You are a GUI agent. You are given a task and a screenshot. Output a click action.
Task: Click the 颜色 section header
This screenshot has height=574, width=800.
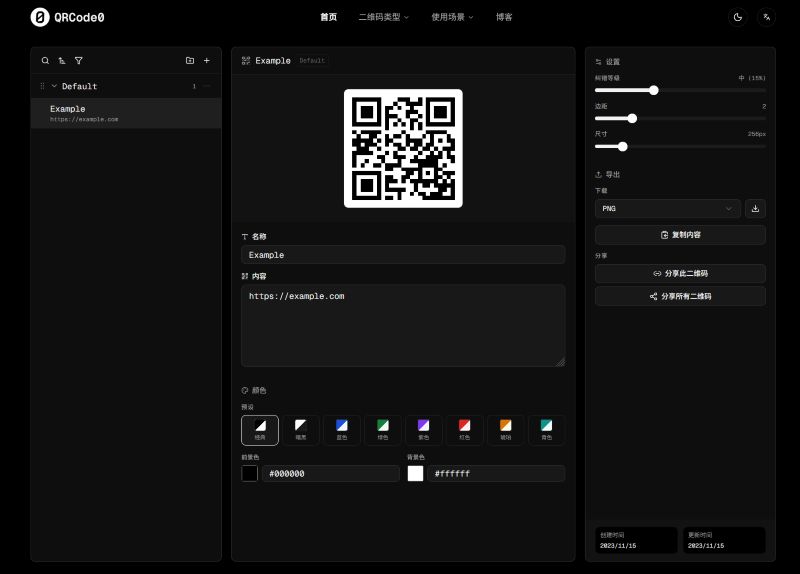coord(254,390)
